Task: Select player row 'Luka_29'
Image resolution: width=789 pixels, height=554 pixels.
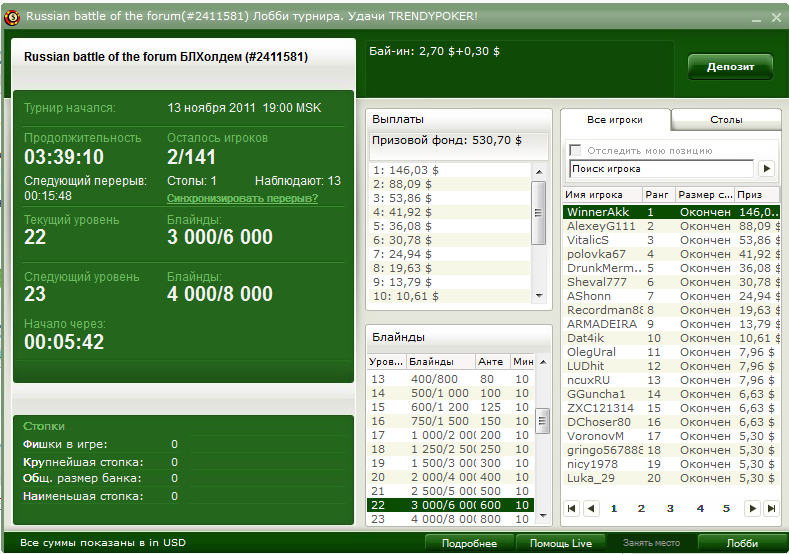Action: click(671, 478)
